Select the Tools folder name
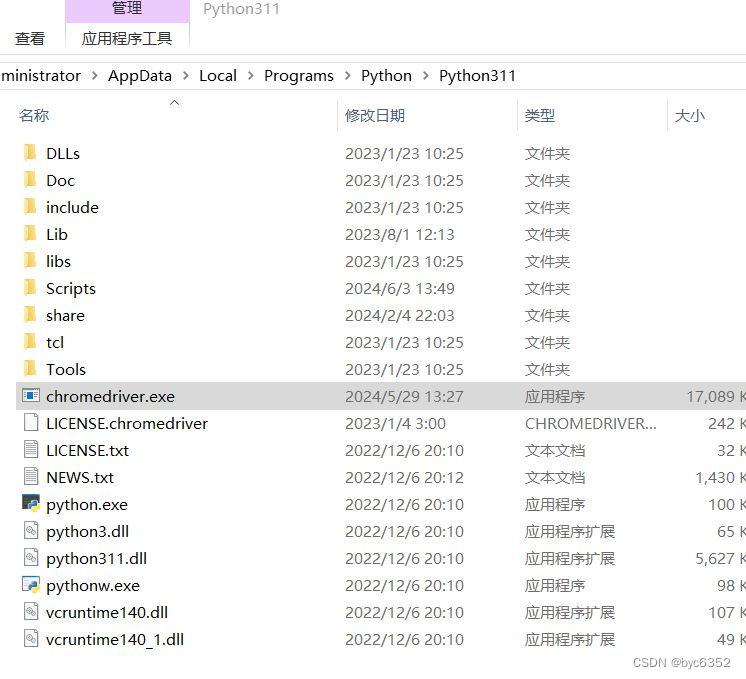Viewport: 746px width, 679px height. [x=66, y=370]
